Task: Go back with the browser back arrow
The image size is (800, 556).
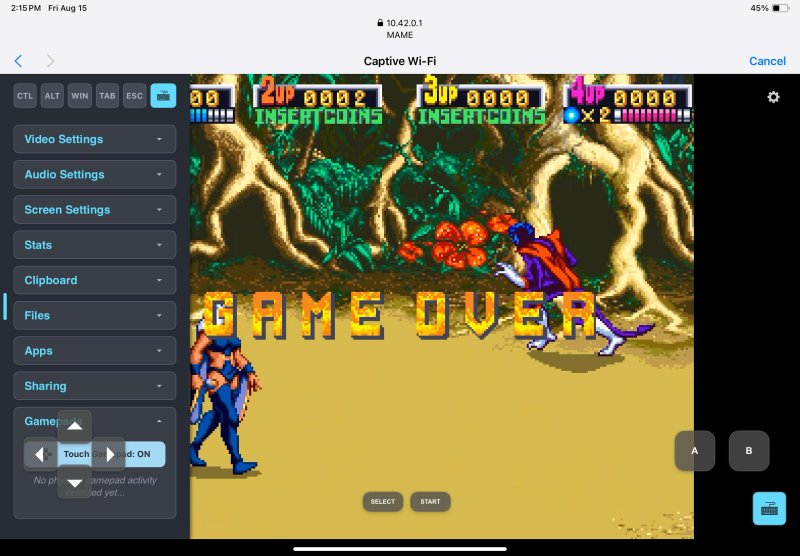Action: click(18, 61)
